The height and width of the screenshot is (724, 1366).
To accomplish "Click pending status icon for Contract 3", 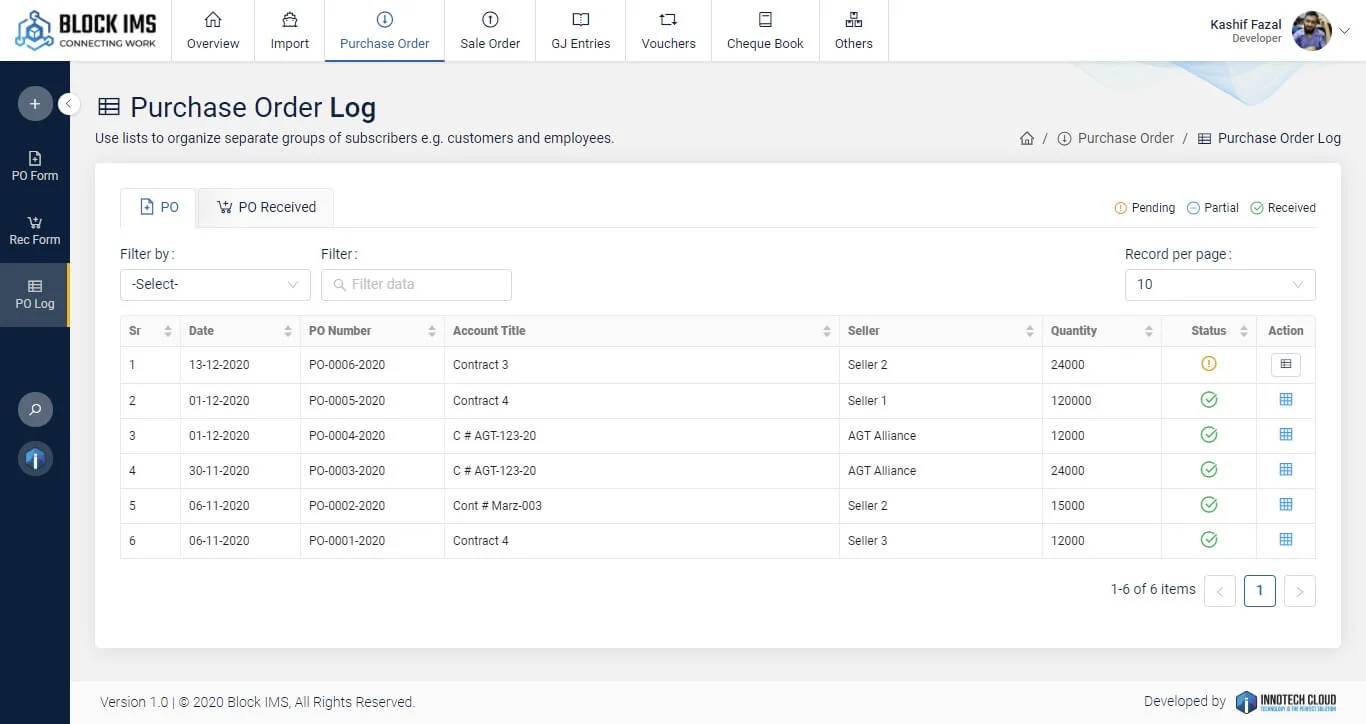I will coord(1208,365).
